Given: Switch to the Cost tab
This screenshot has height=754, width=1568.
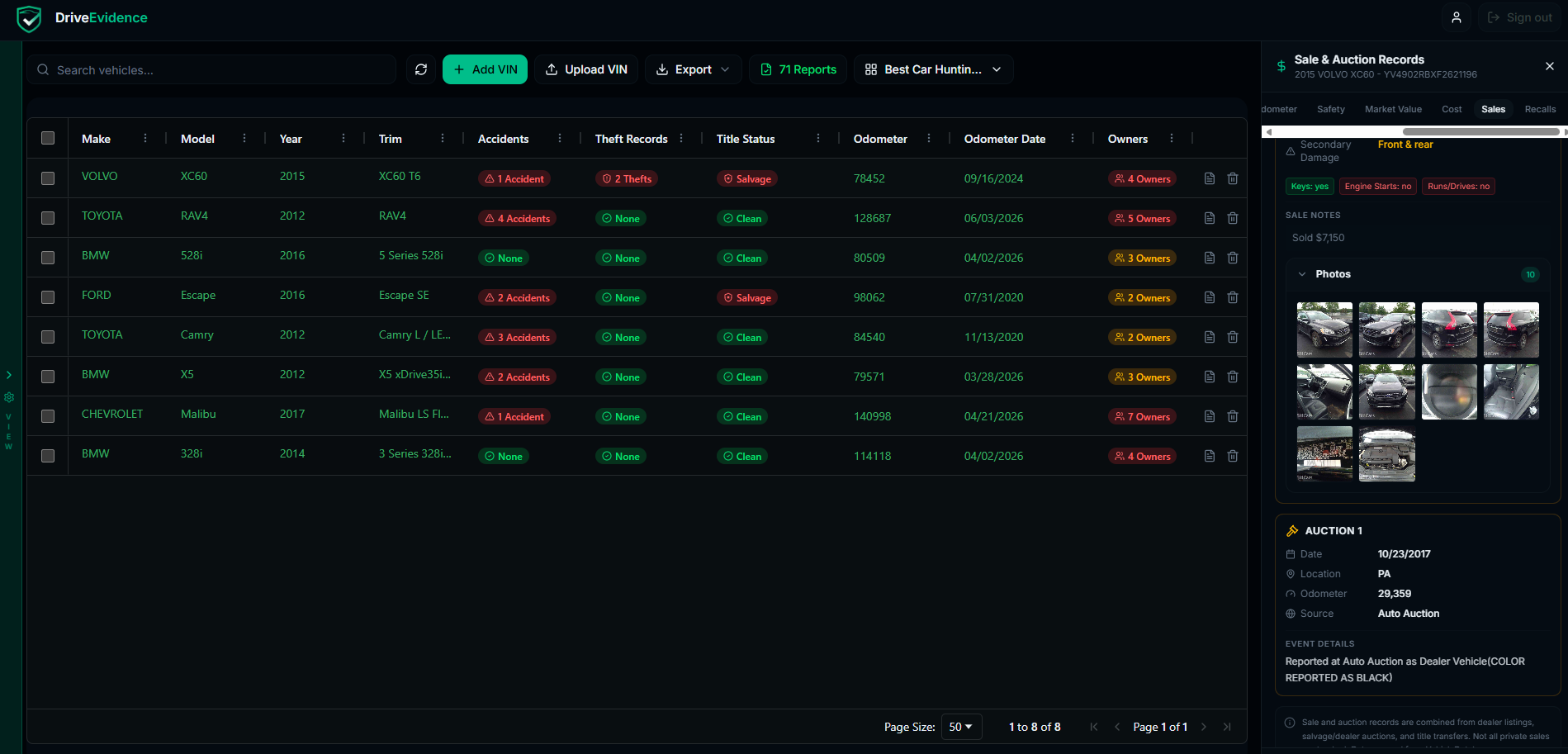Looking at the screenshot, I should (x=1452, y=109).
